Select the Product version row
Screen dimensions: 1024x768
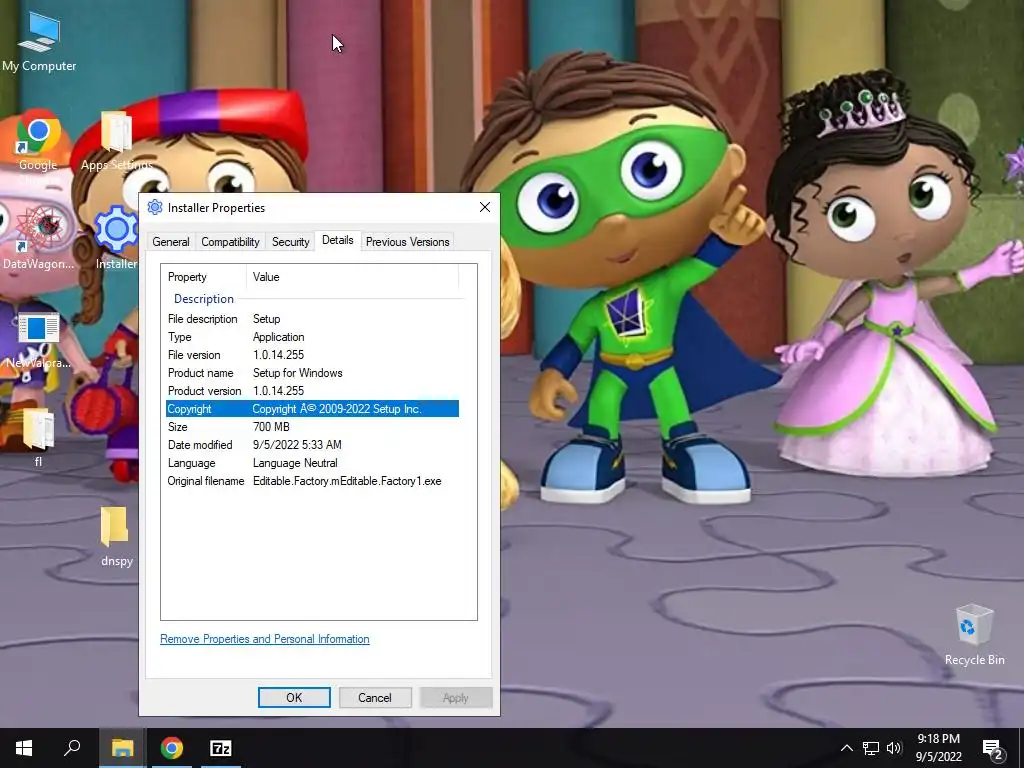(x=312, y=391)
